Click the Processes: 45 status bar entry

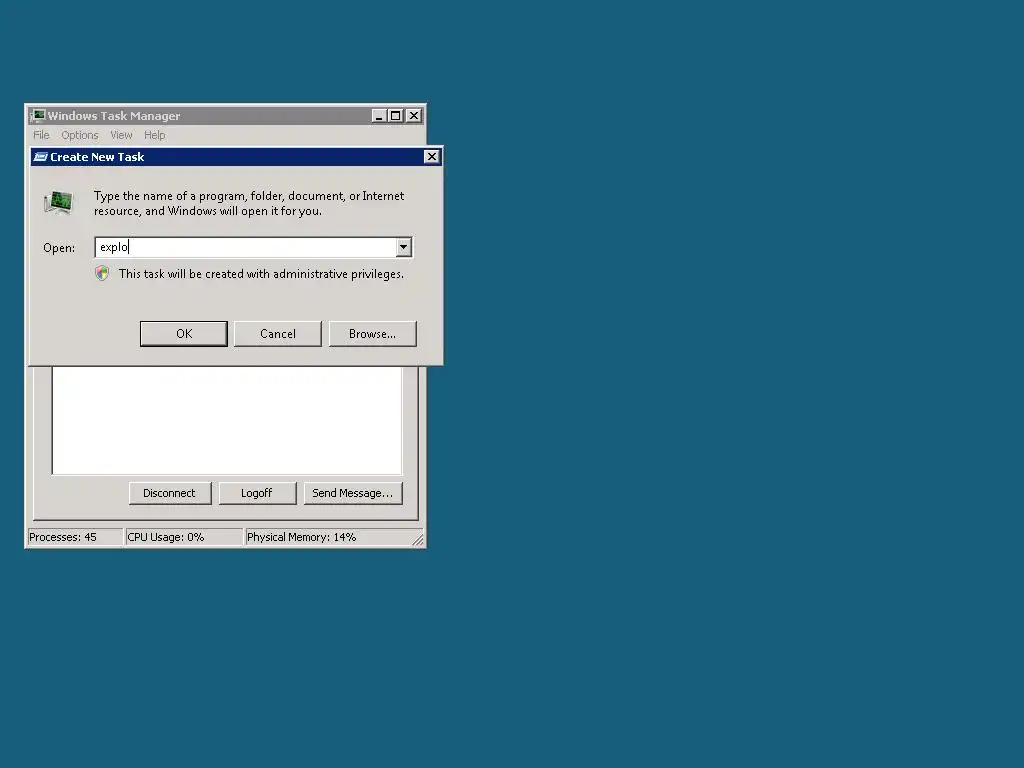point(74,537)
